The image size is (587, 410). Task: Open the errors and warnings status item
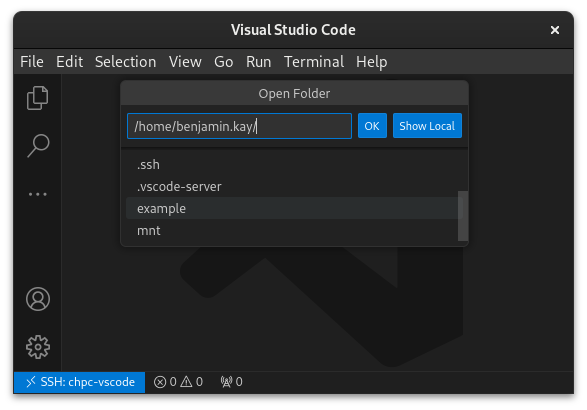click(x=178, y=382)
